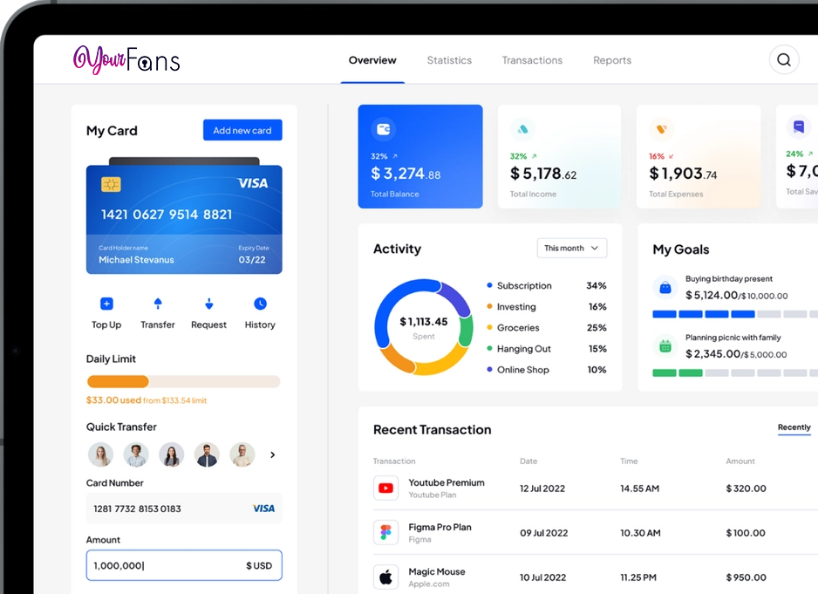This screenshot has height=594, width=818.
Task: Go to the Transactions tab
Action: [532, 60]
